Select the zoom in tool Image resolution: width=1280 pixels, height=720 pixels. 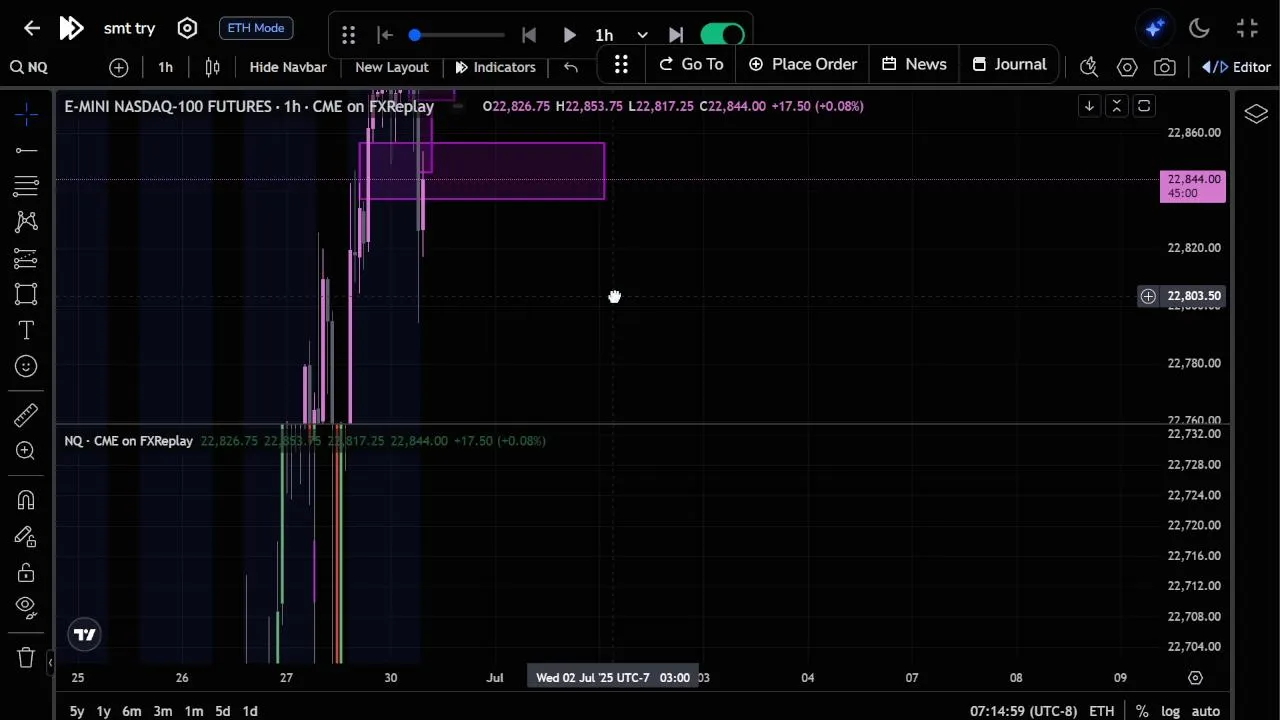click(x=26, y=451)
